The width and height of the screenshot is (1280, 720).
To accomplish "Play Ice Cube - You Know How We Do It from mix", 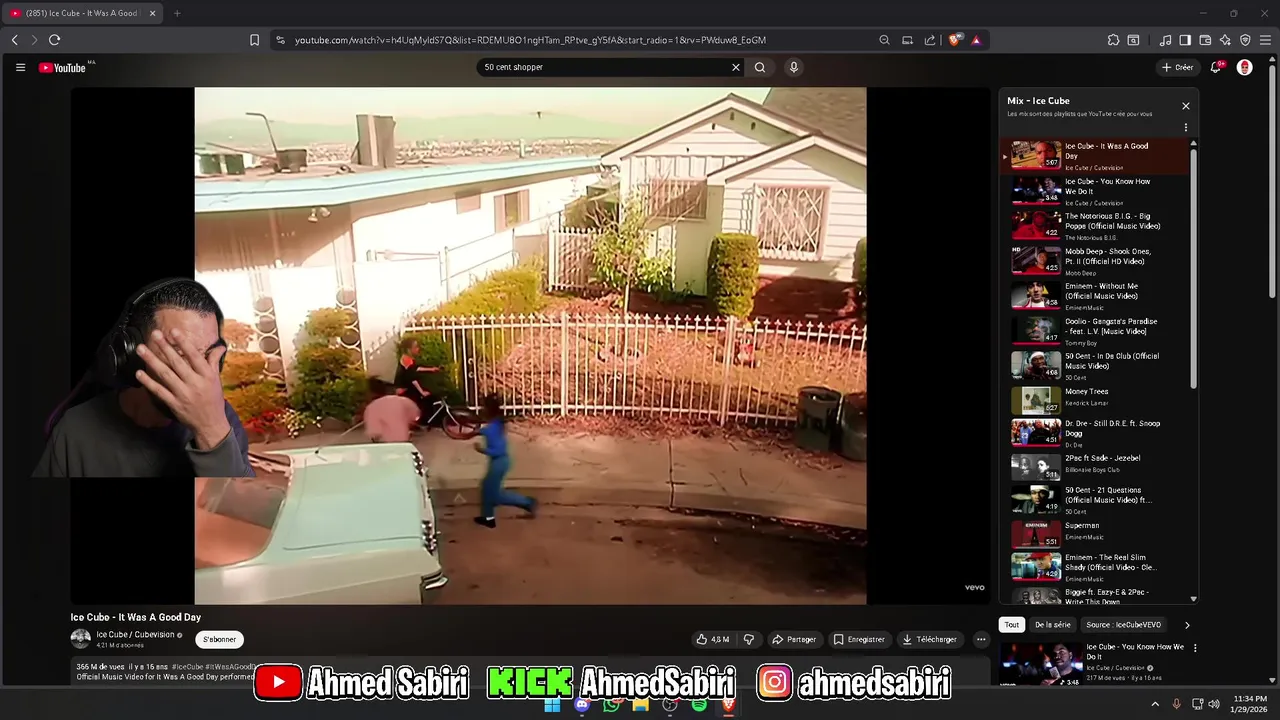I will point(1095,191).
